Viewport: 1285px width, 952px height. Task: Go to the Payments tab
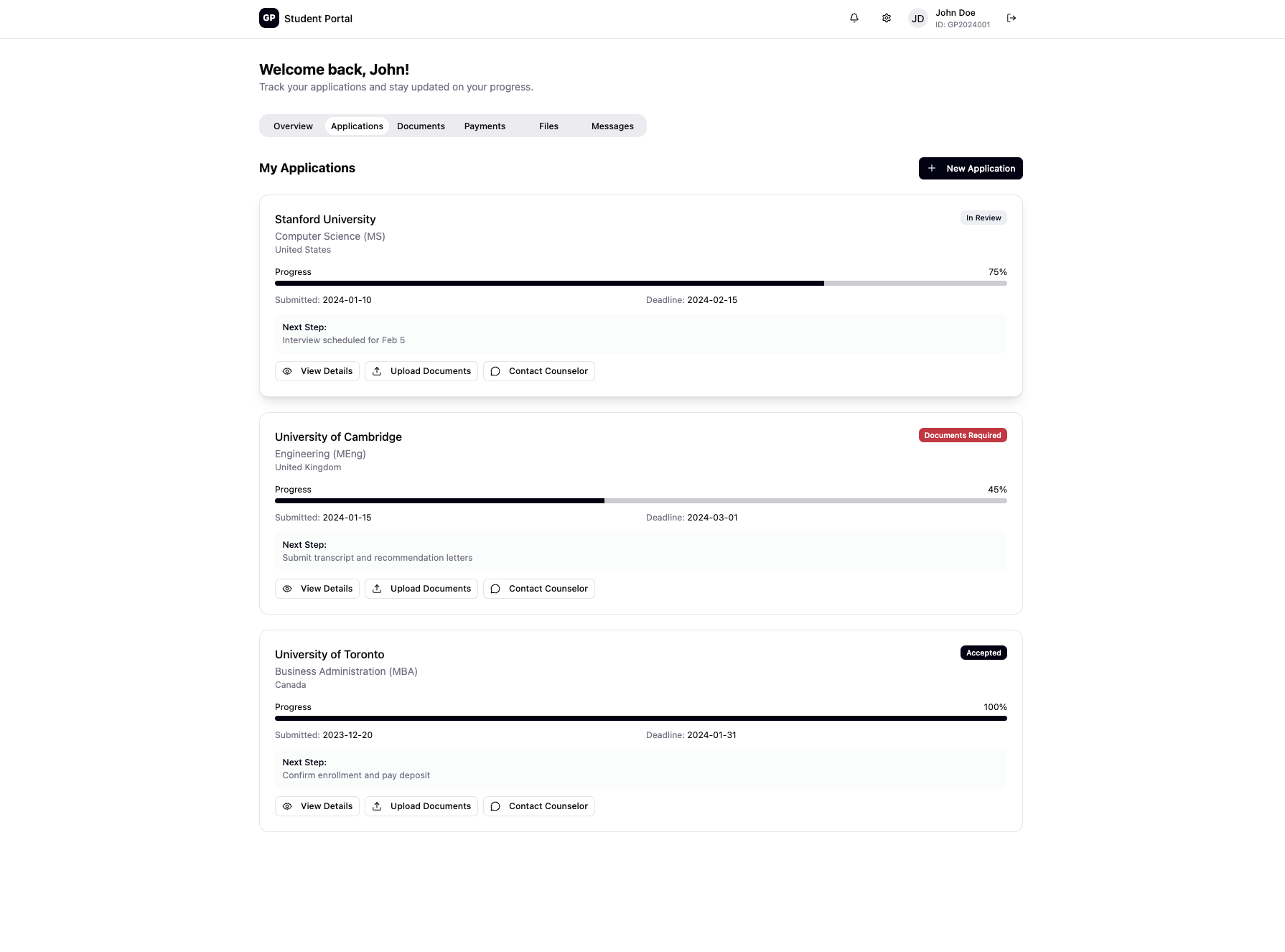(x=485, y=126)
